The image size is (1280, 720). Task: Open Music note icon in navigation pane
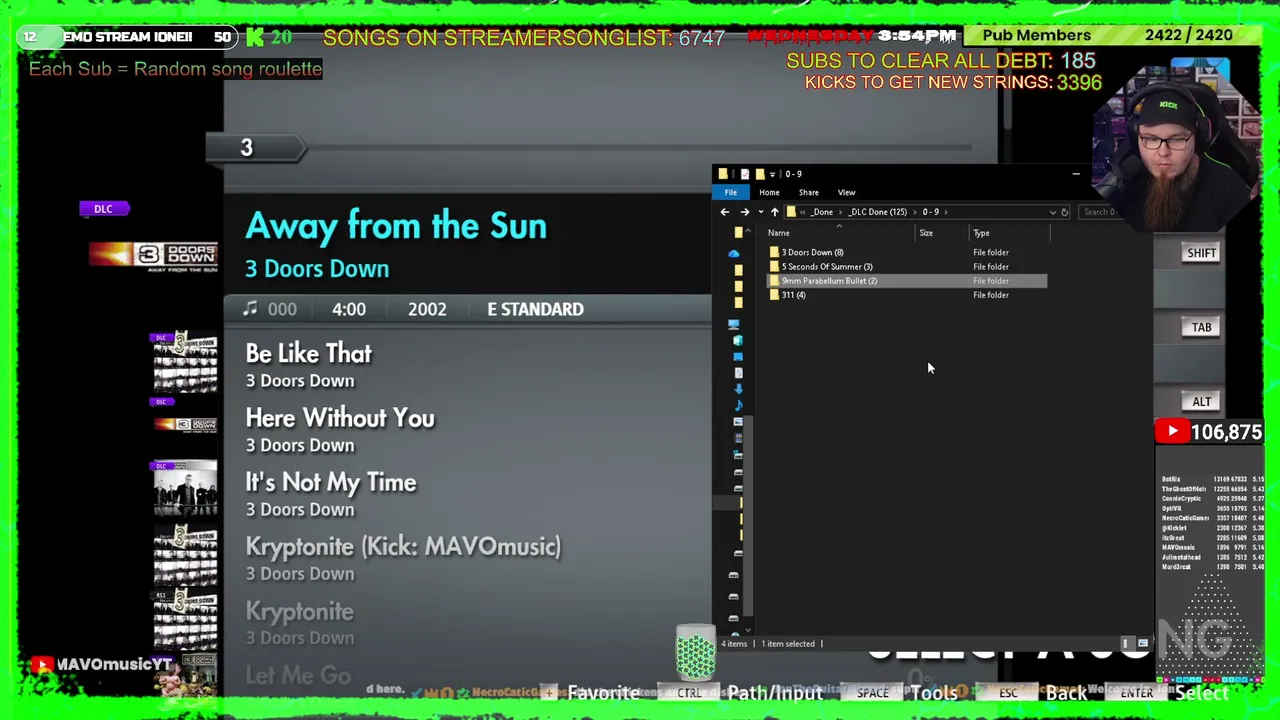(738, 405)
